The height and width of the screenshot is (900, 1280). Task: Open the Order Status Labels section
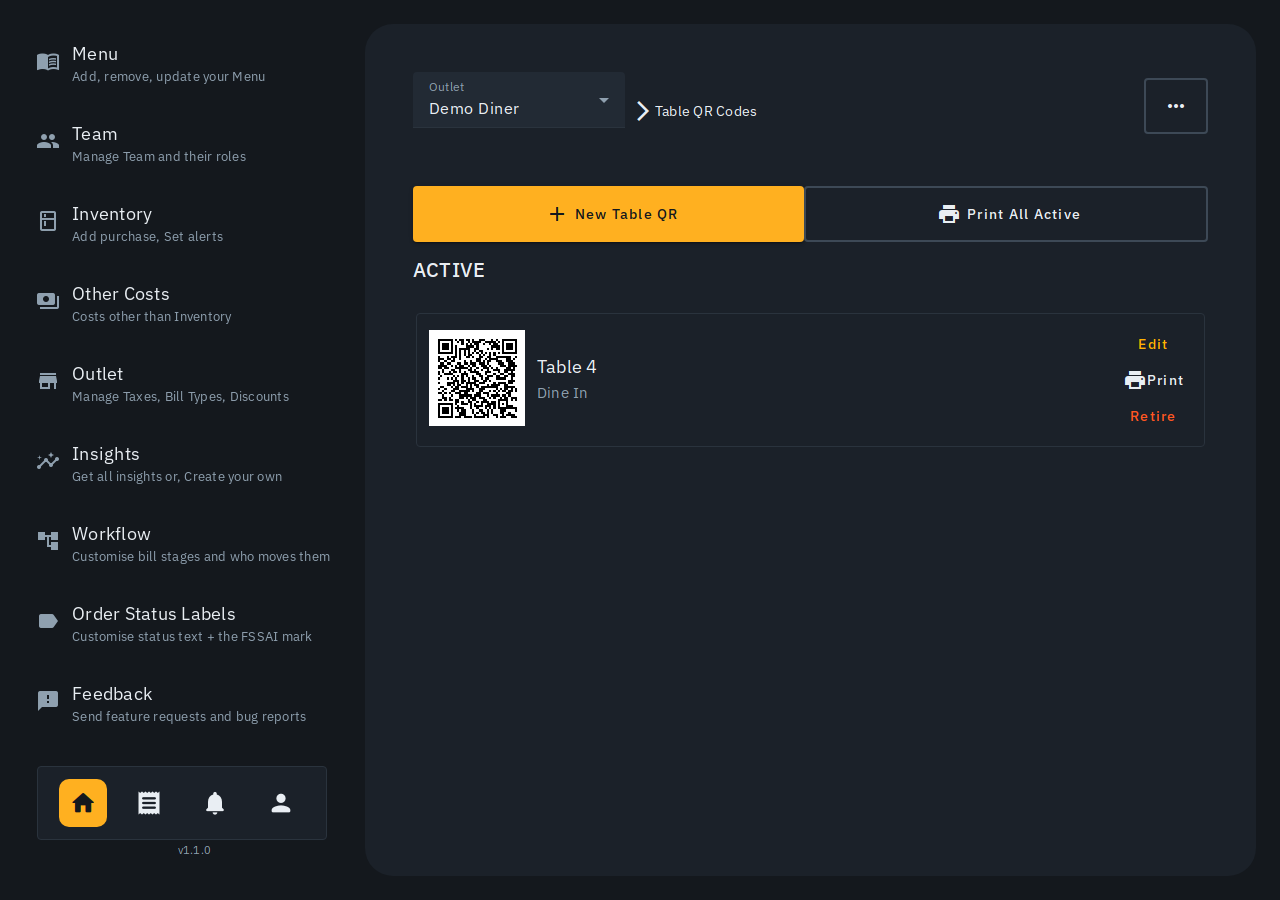[x=182, y=623]
